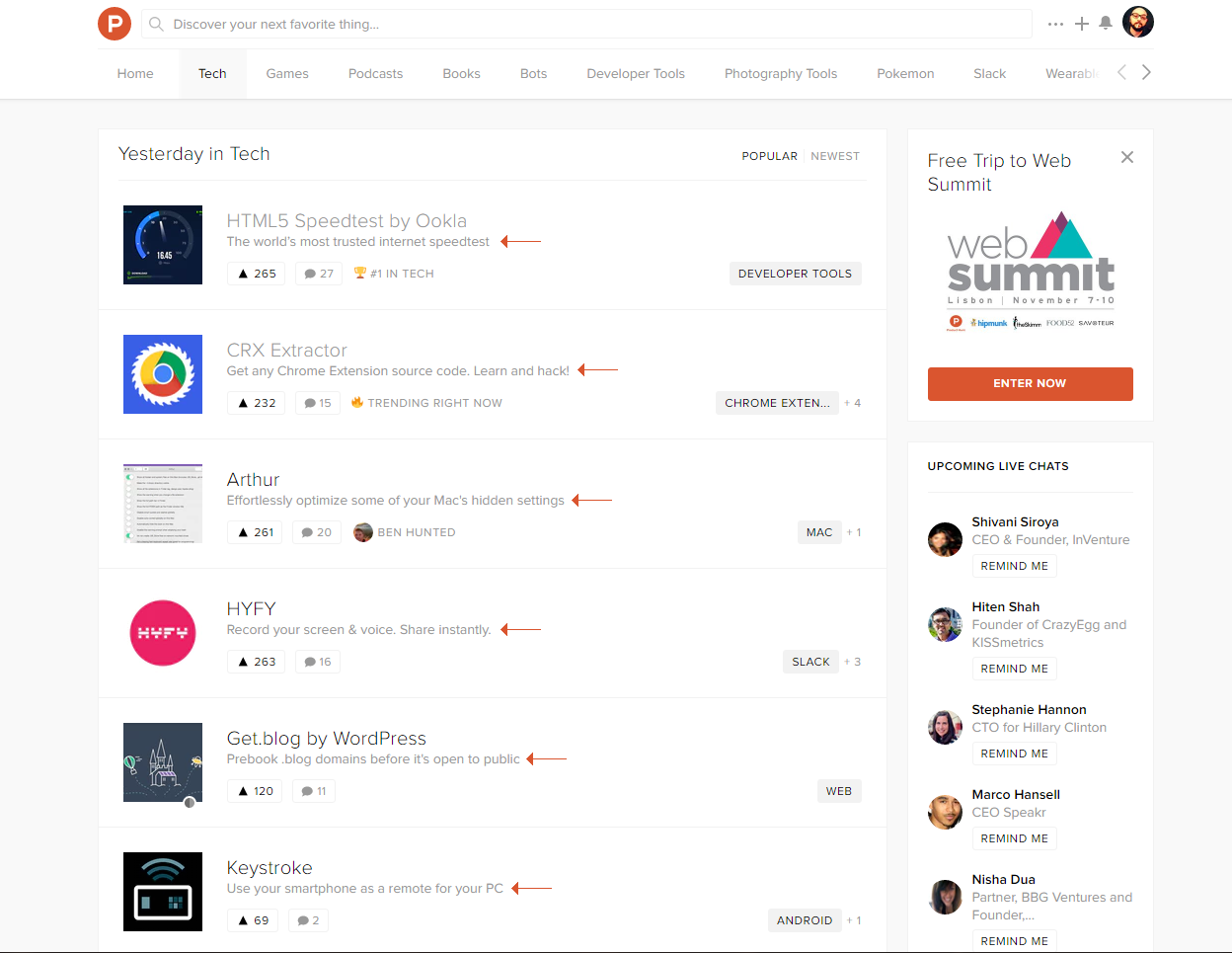
Task: Close the Free Trip to Web Summit card
Action: click(x=1127, y=157)
